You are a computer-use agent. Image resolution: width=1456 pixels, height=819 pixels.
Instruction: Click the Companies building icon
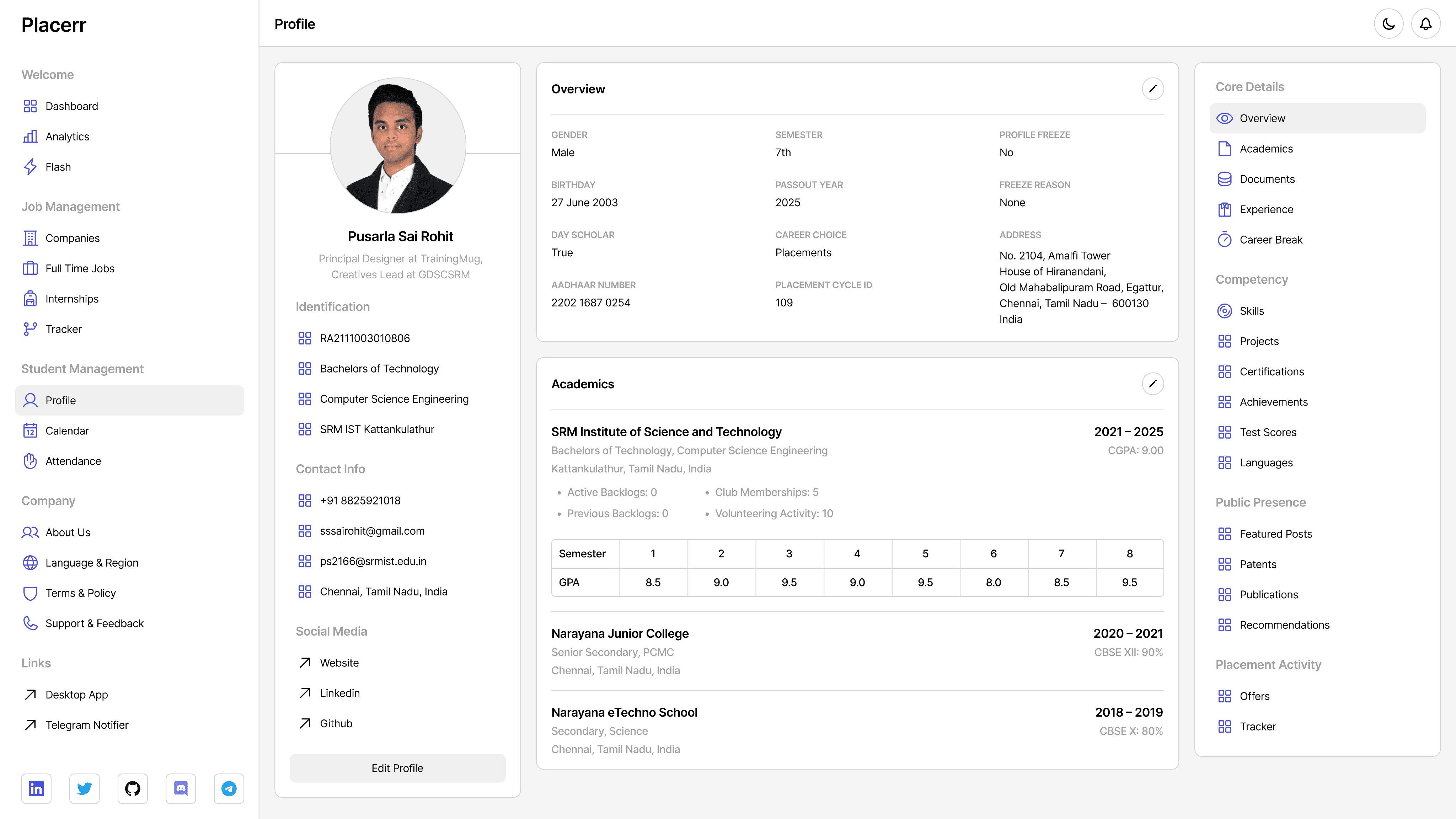pos(30,238)
